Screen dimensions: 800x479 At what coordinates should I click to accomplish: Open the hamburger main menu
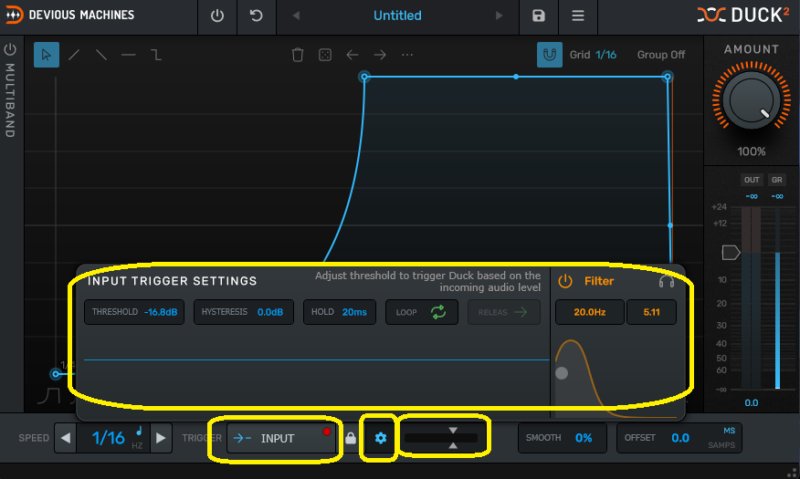(577, 16)
